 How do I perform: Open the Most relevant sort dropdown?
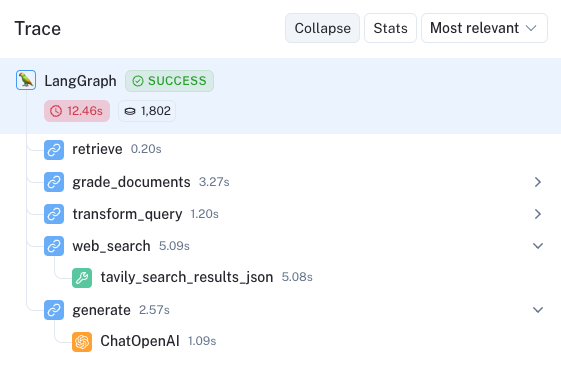tap(484, 28)
